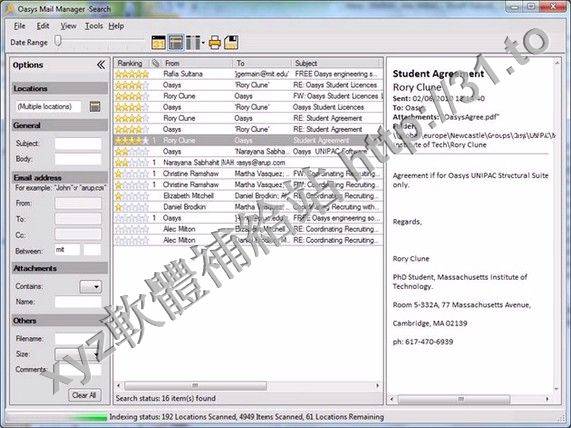The image size is (571, 428).
Task: Click the OasysAgree.pdf attachment in preview
Action: 469,117
